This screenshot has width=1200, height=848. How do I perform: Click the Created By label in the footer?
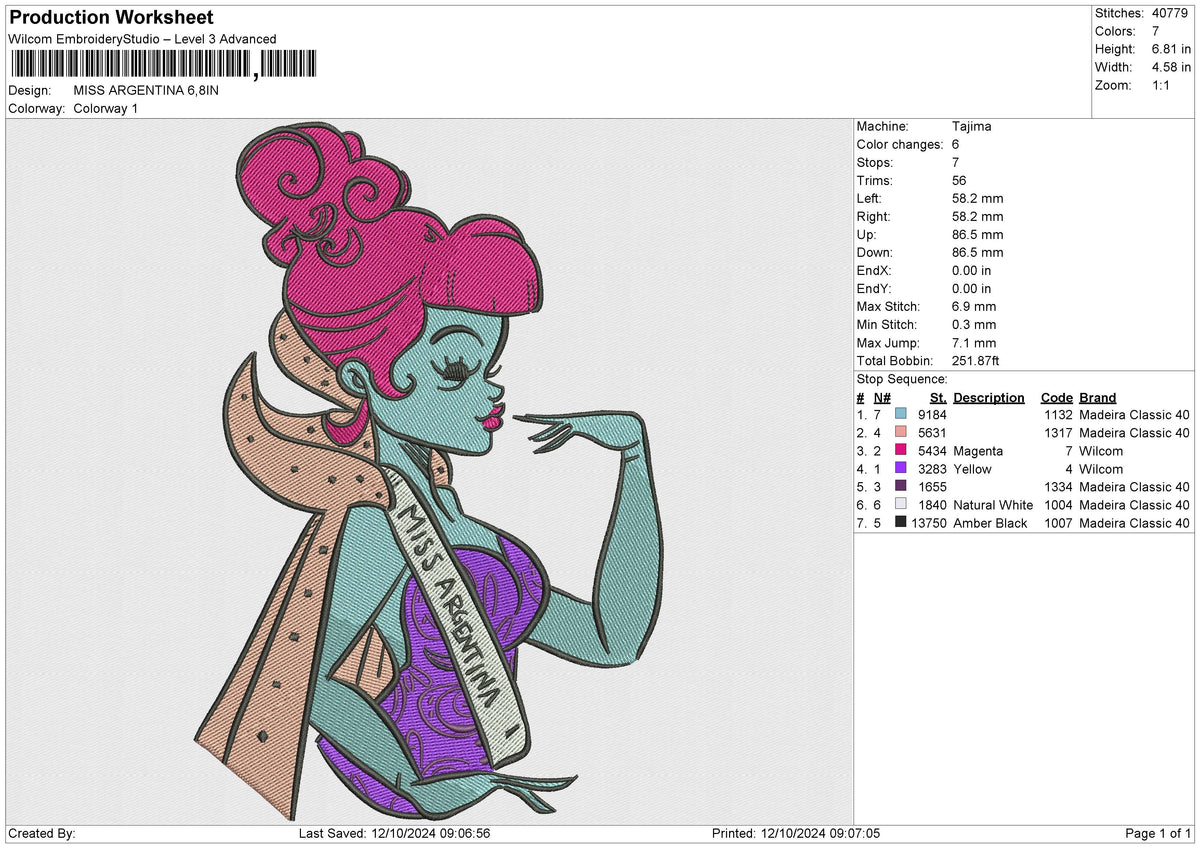(x=42, y=833)
